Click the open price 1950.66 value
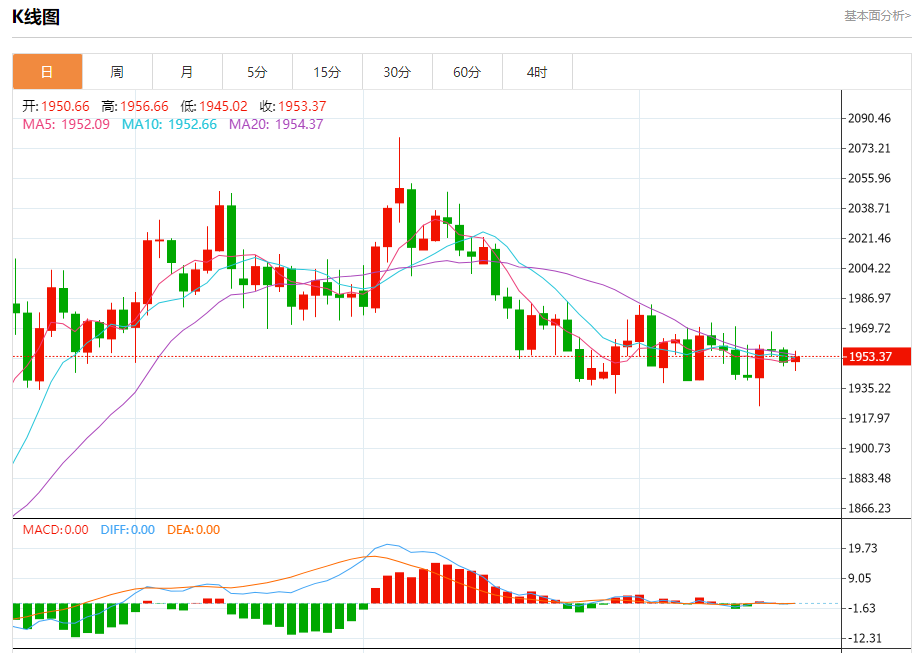921x653 pixels. (x=65, y=106)
